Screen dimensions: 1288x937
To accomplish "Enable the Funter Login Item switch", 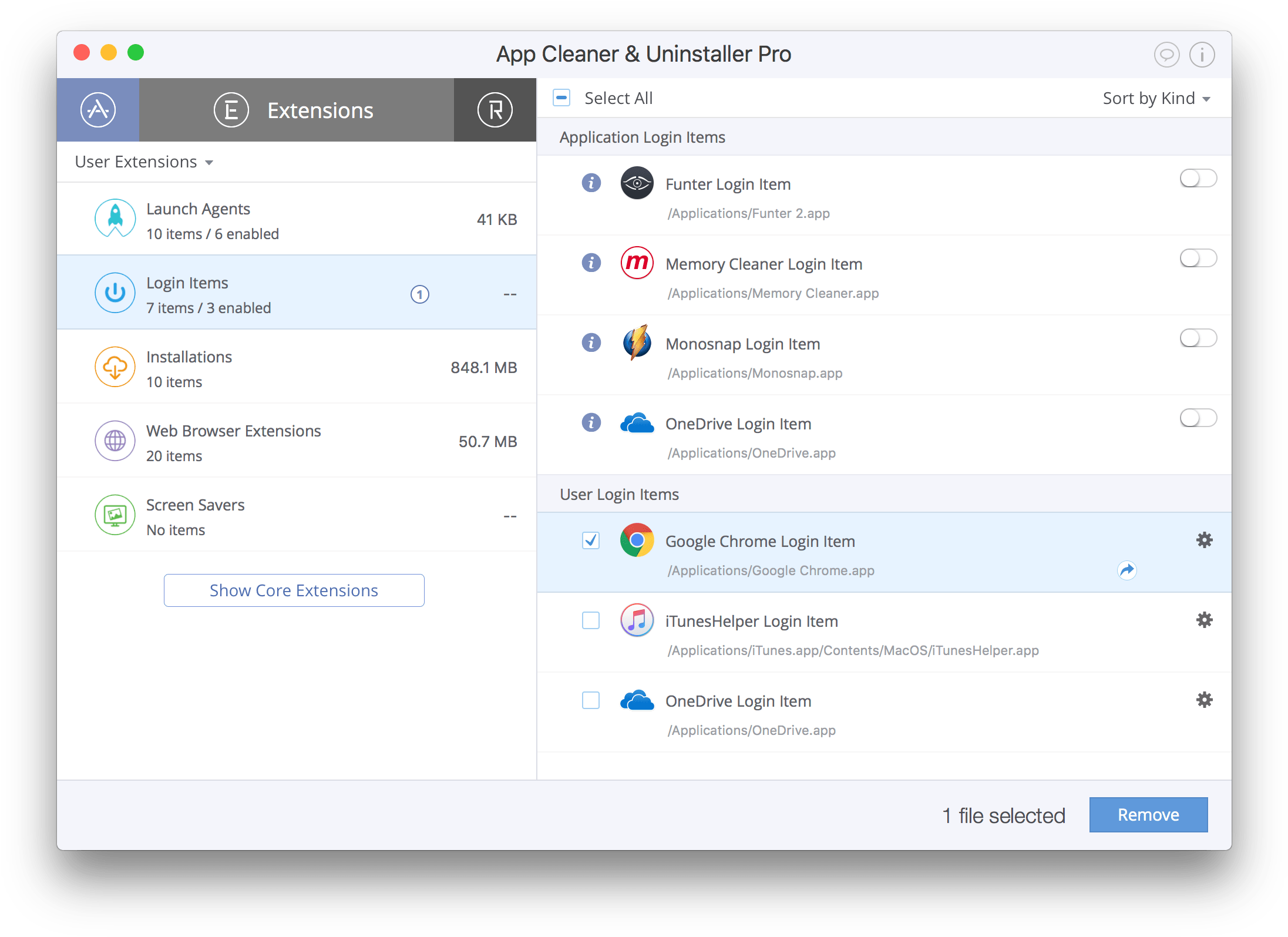I will click(x=1198, y=178).
